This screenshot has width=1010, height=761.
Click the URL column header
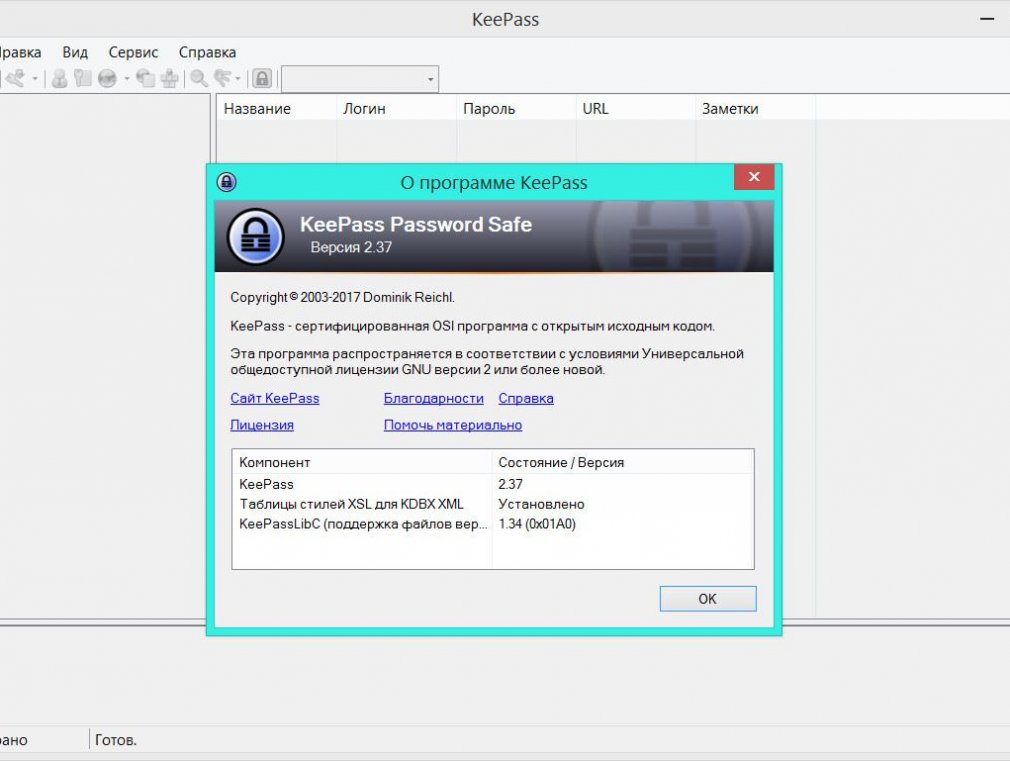click(x=636, y=108)
